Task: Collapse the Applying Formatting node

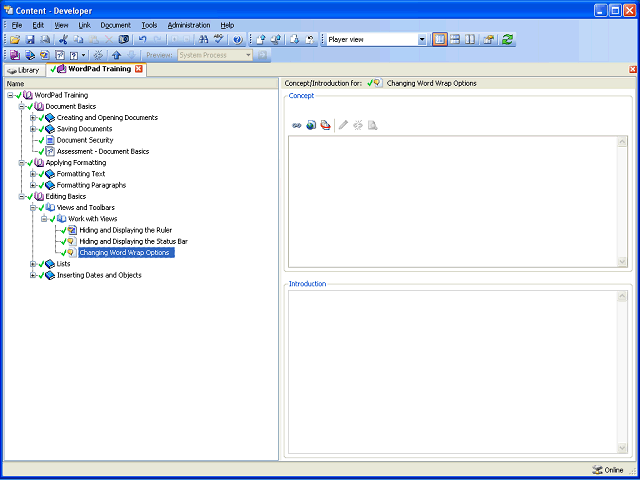Action: 22,162
